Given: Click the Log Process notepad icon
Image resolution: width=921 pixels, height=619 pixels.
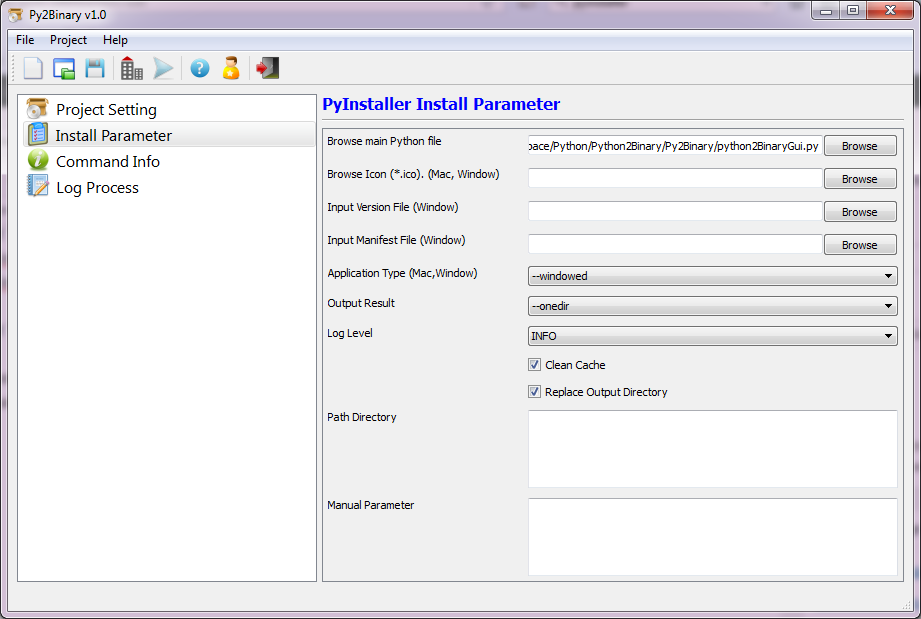Looking at the screenshot, I should pyautogui.click(x=38, y=186).
